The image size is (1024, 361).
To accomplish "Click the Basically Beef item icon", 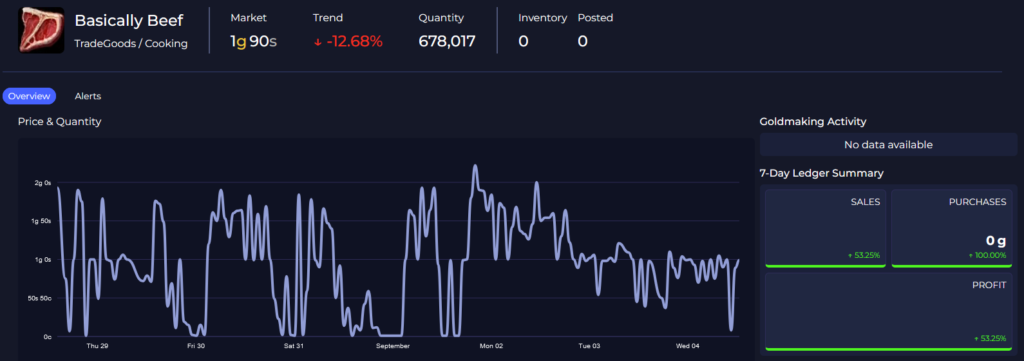I will pyautogui.click(x=41, y=30).
